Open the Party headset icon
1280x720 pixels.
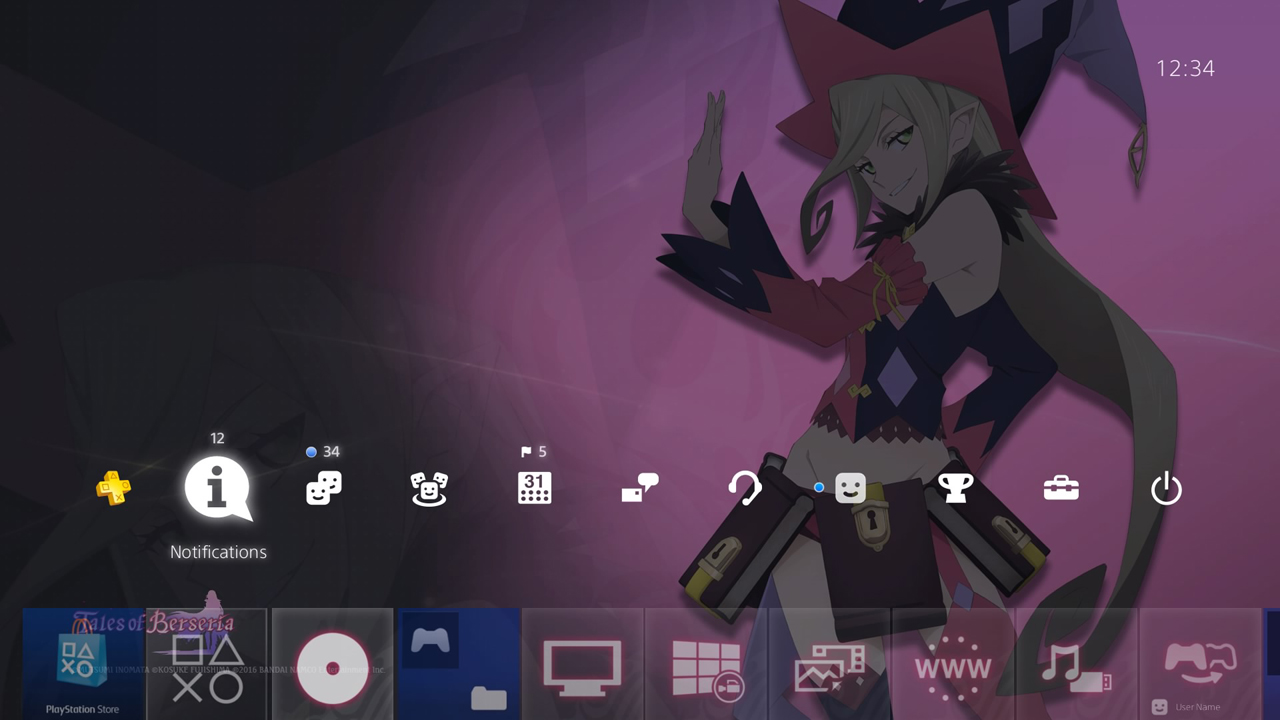pos(745,488)
